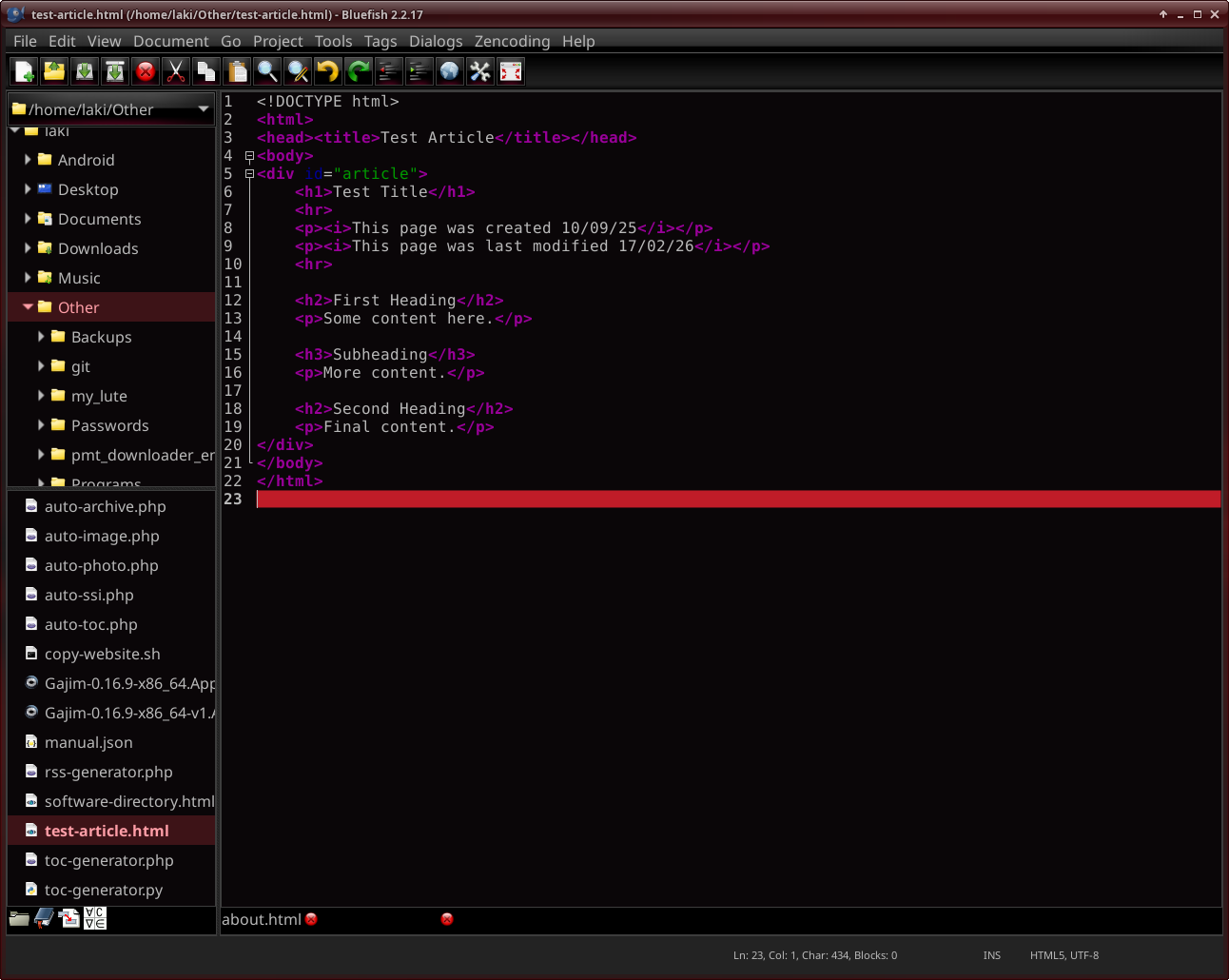This screenshot has width=1229, height=980.
Task: Switch to the about.html document tab
Action: click(261, 919)
